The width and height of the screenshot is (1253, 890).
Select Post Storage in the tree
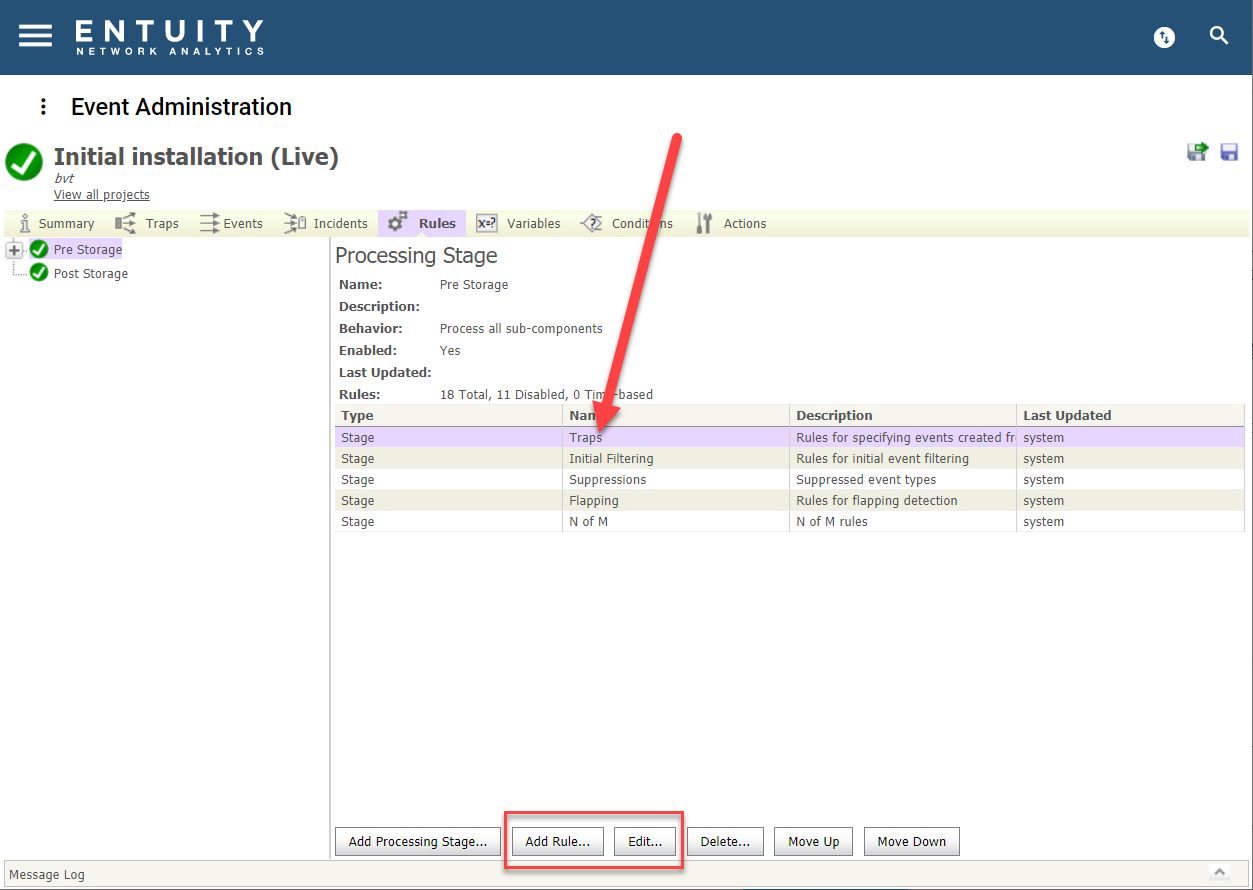[91, 274]
